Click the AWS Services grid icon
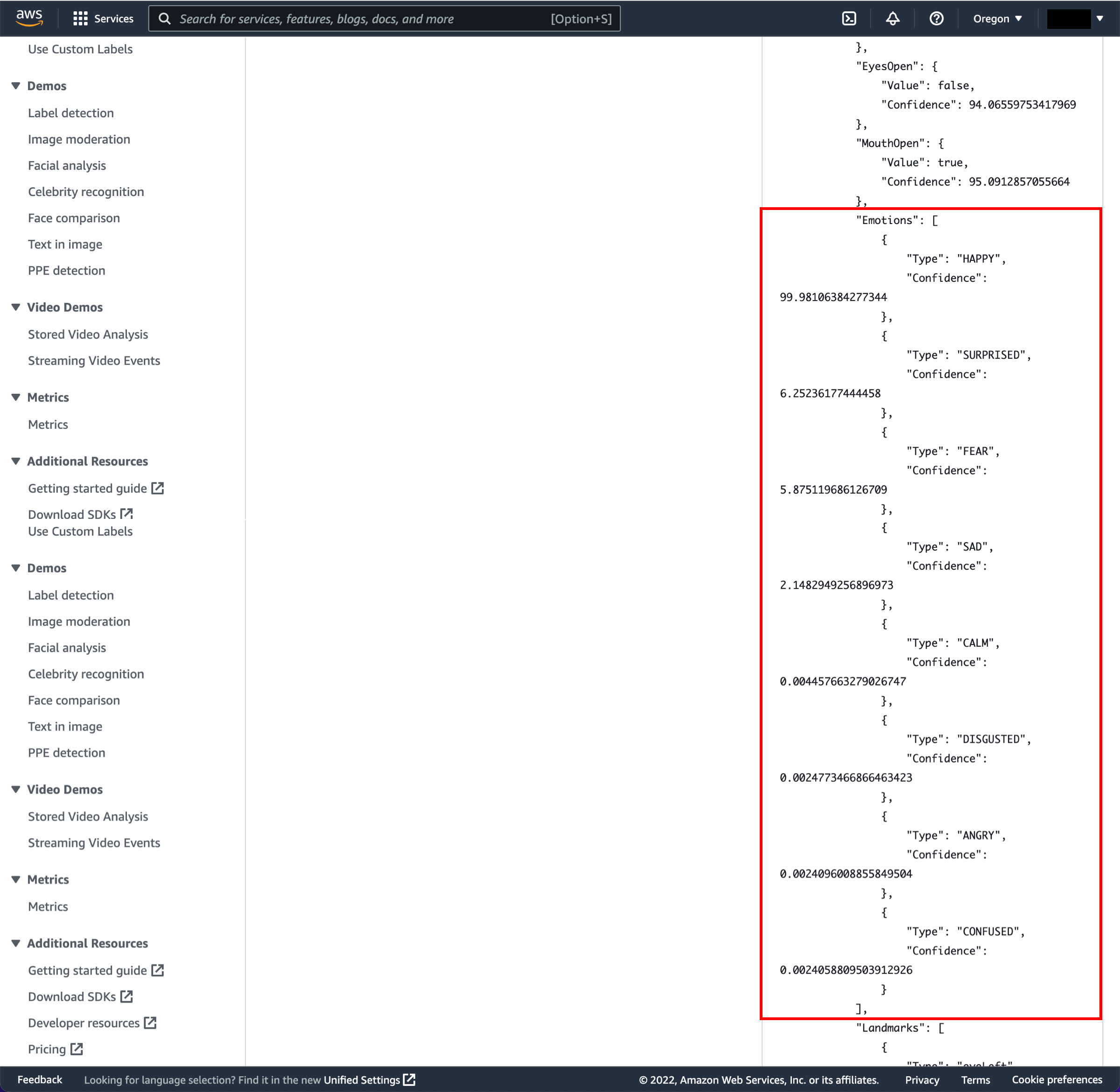The height and width of the screenshot is (1092, 1120). click(x=80, y=18)
